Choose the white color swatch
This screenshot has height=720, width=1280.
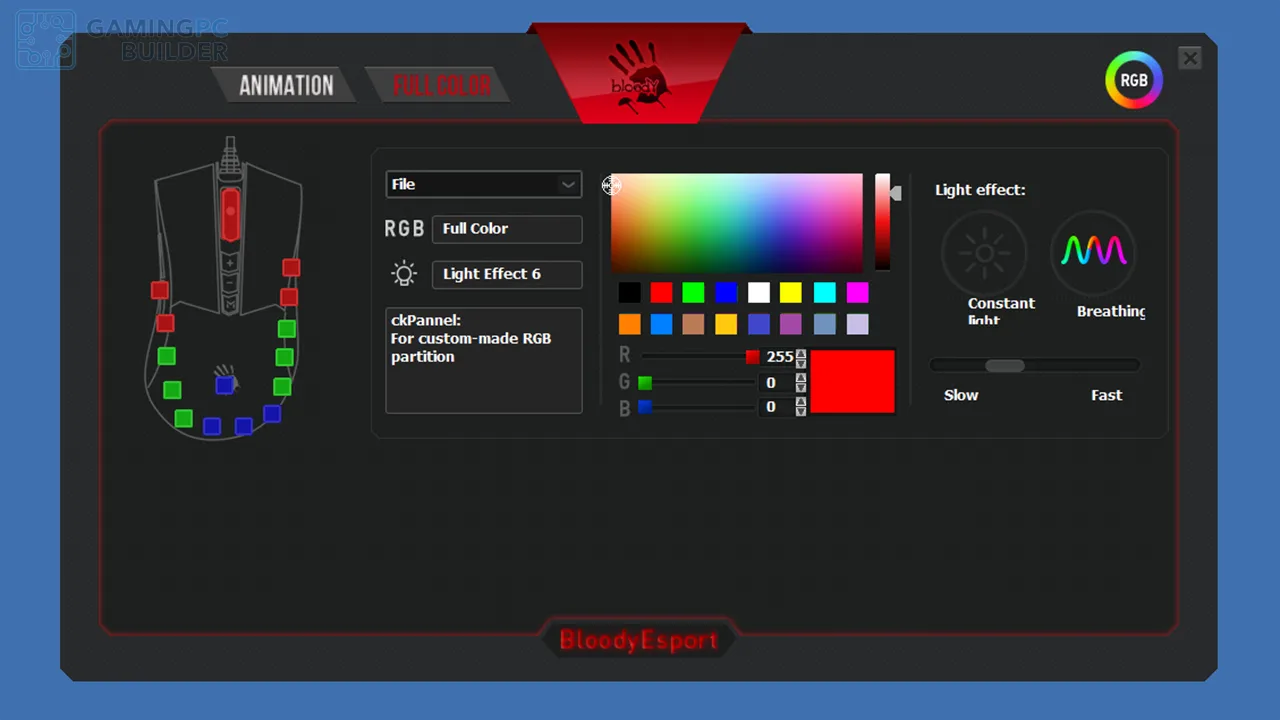click(759, 292)
